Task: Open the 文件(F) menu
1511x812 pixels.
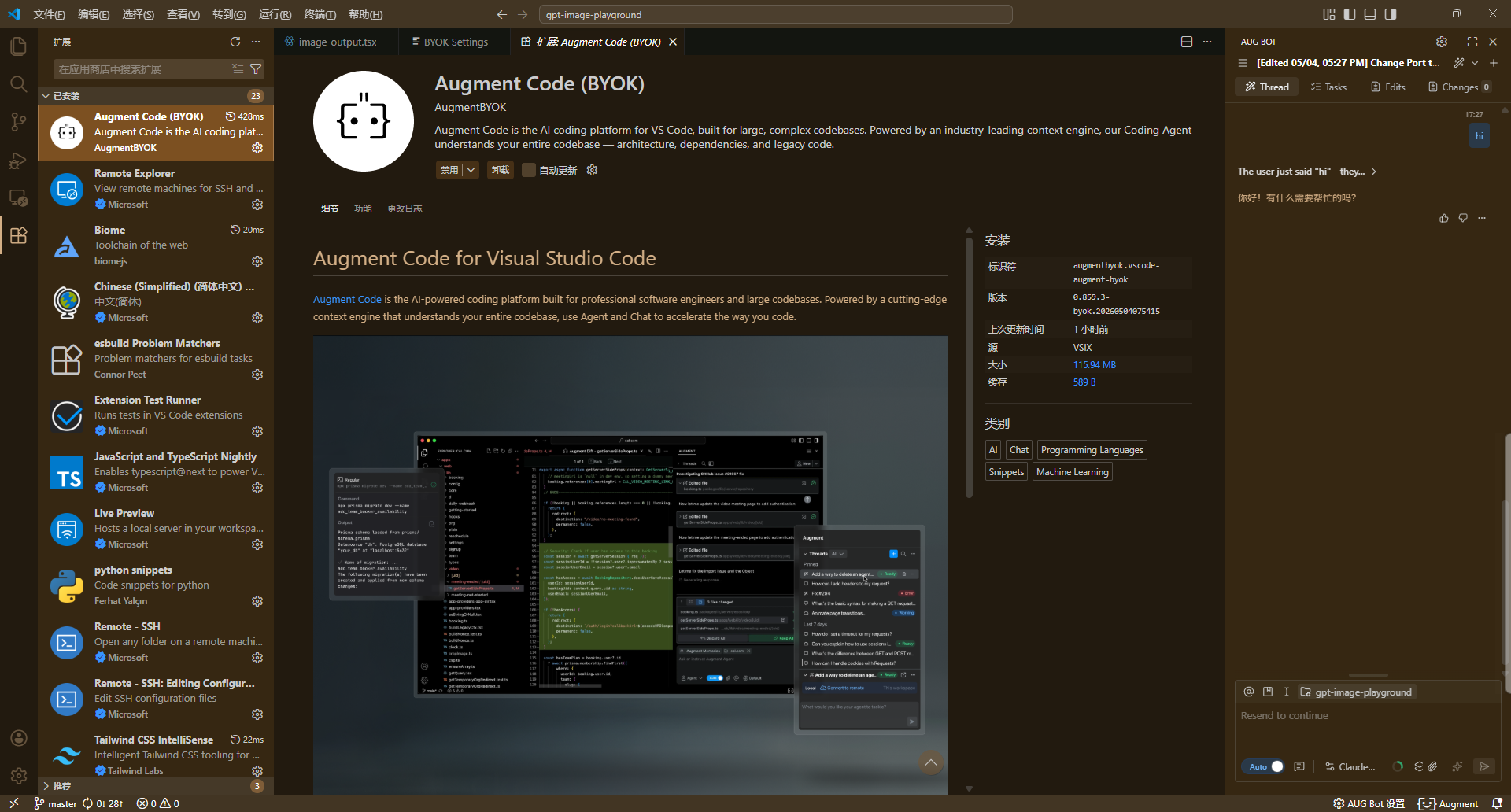Action: (x=50, y=14)
